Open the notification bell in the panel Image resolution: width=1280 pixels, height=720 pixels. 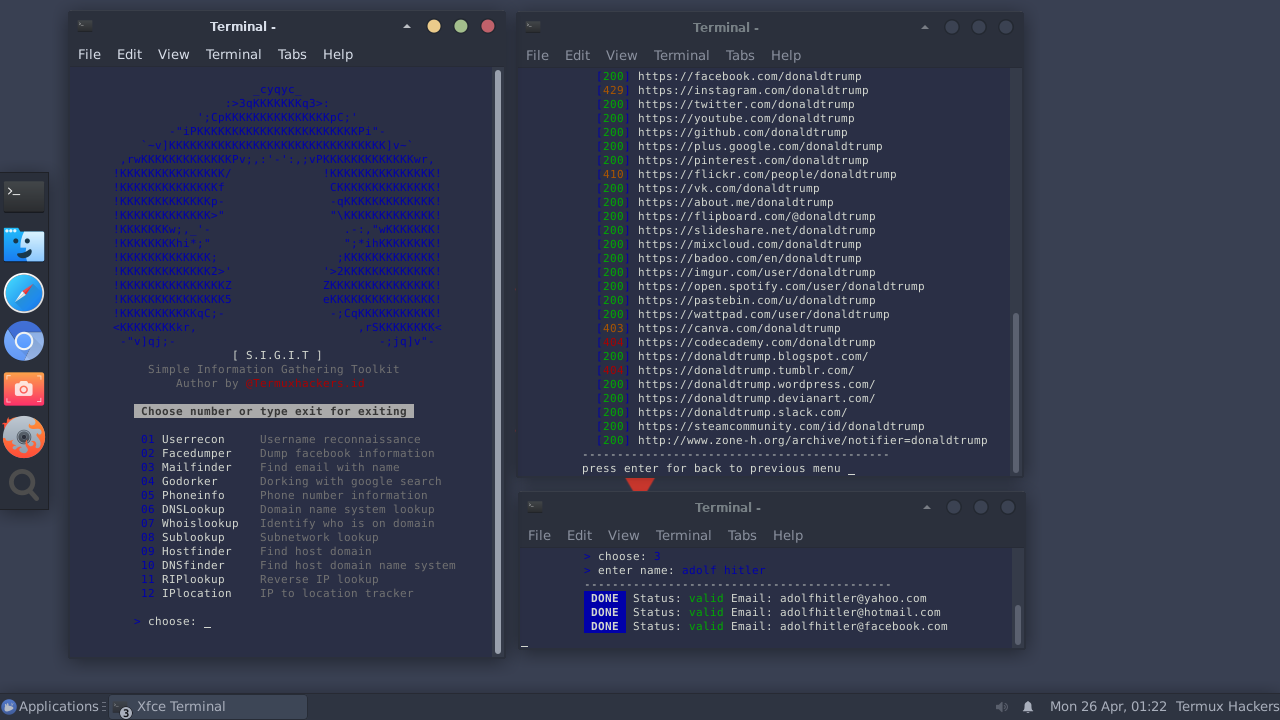1028,707
